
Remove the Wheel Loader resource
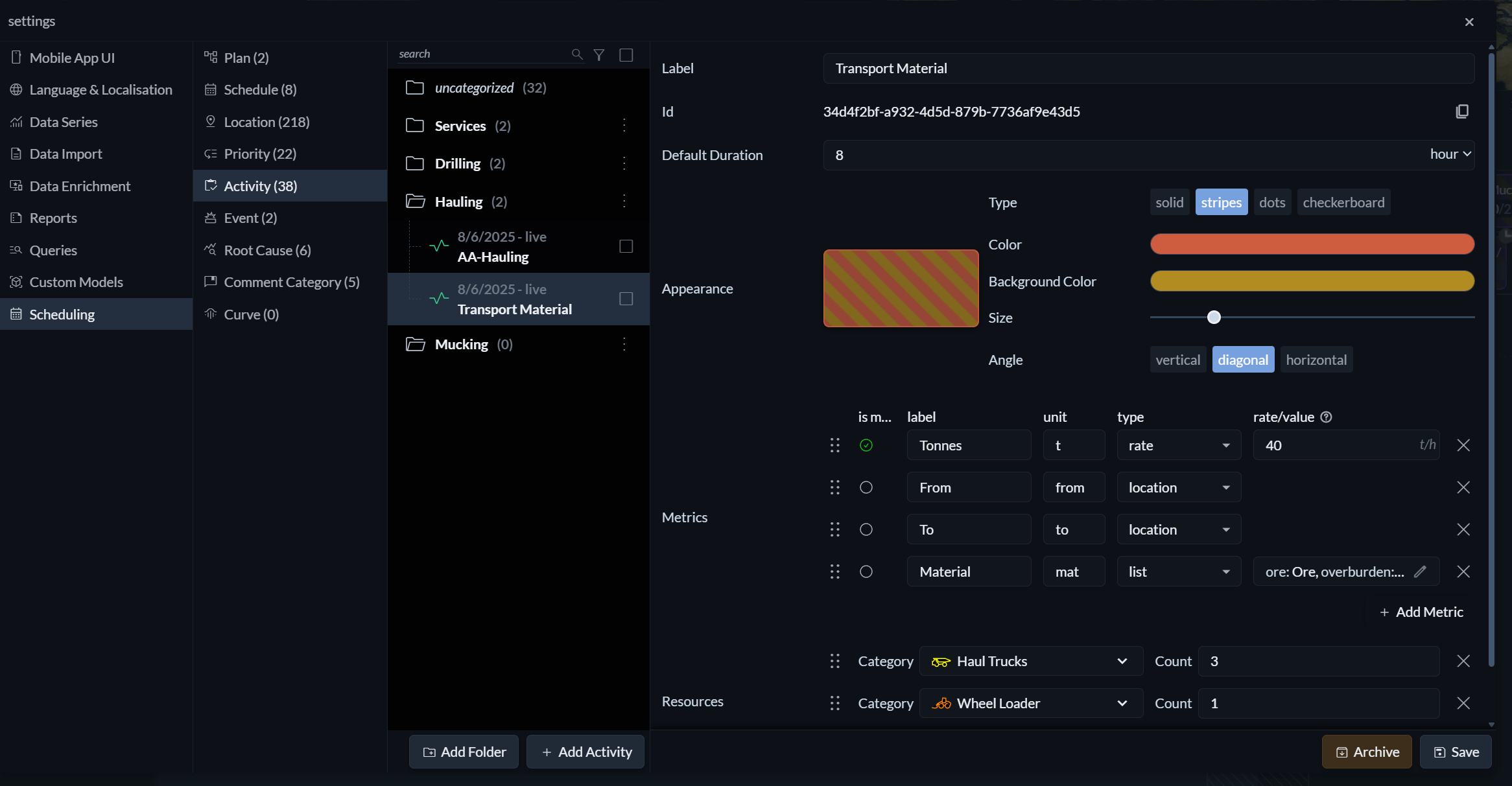[x=1463, y=703]
